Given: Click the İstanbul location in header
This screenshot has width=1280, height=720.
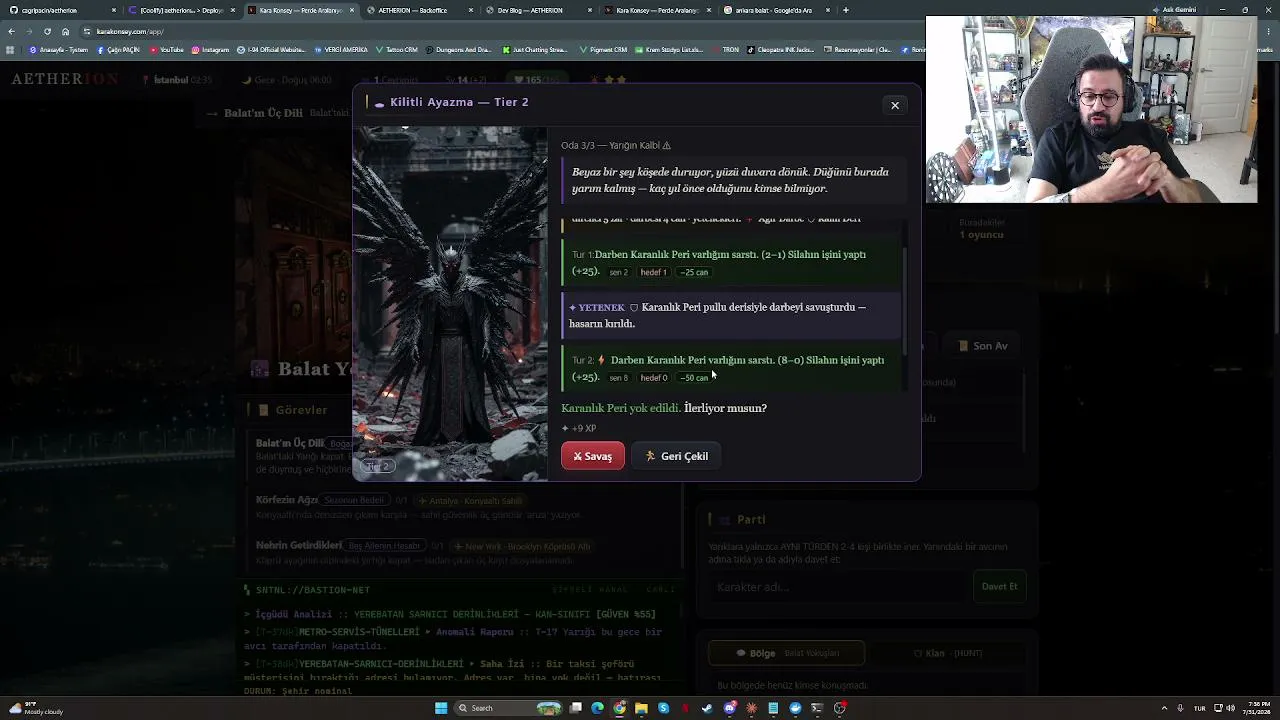Looking at the screenshot, I should [177, 80].
